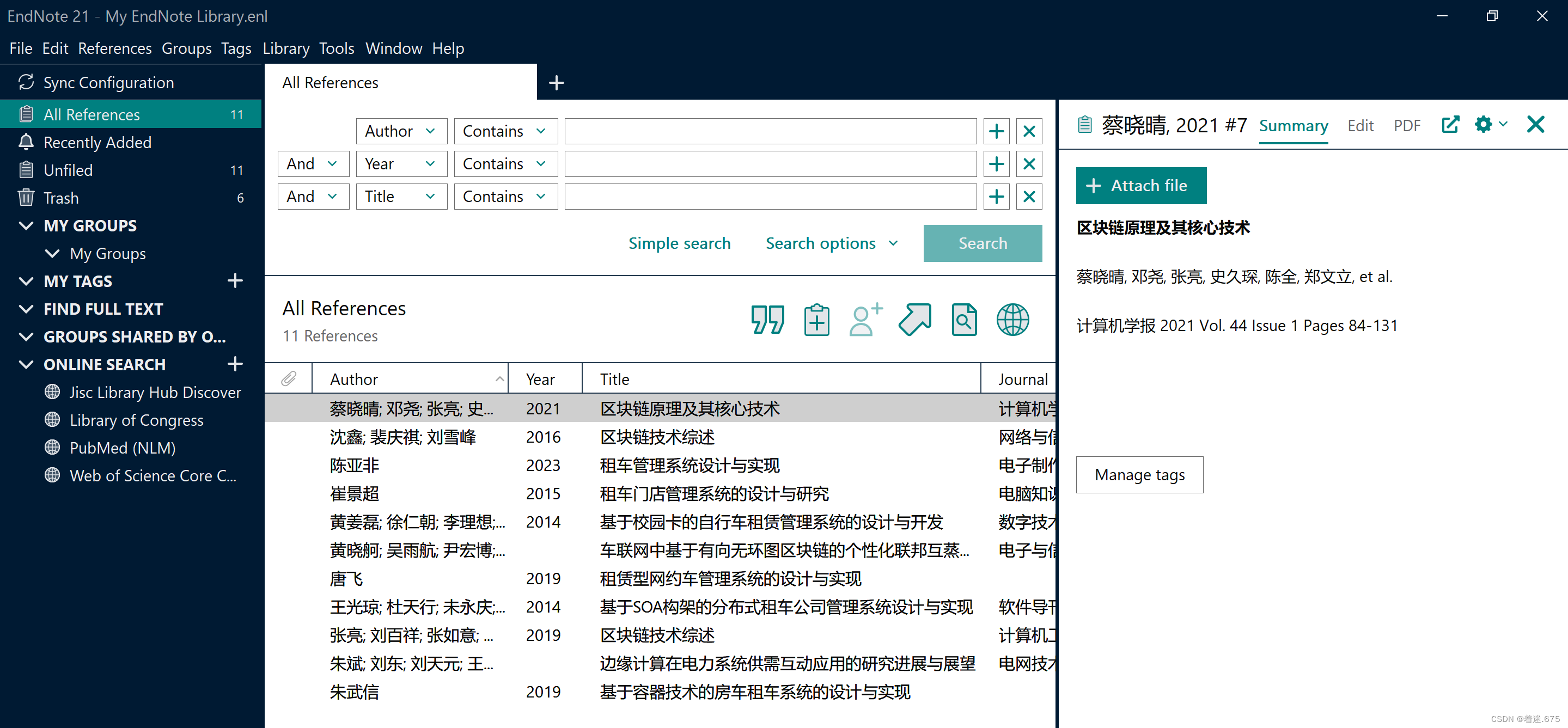Collapse the MY GROUPS section
Image resolution: width=1568 pixels, height=728 pixels.
[x=26, y=226]
